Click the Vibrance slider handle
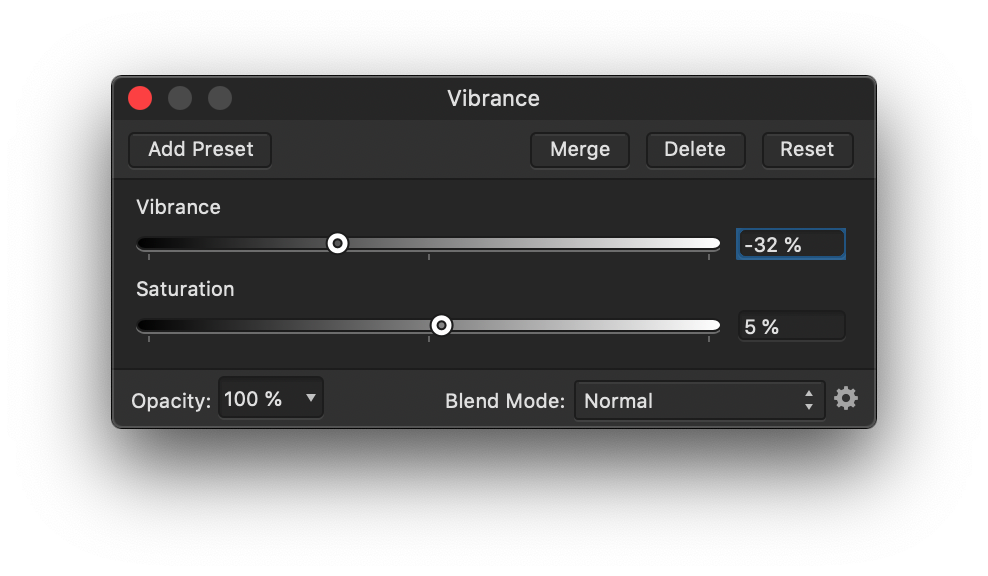Screen dimensions: 988x576 pos(338,244)
